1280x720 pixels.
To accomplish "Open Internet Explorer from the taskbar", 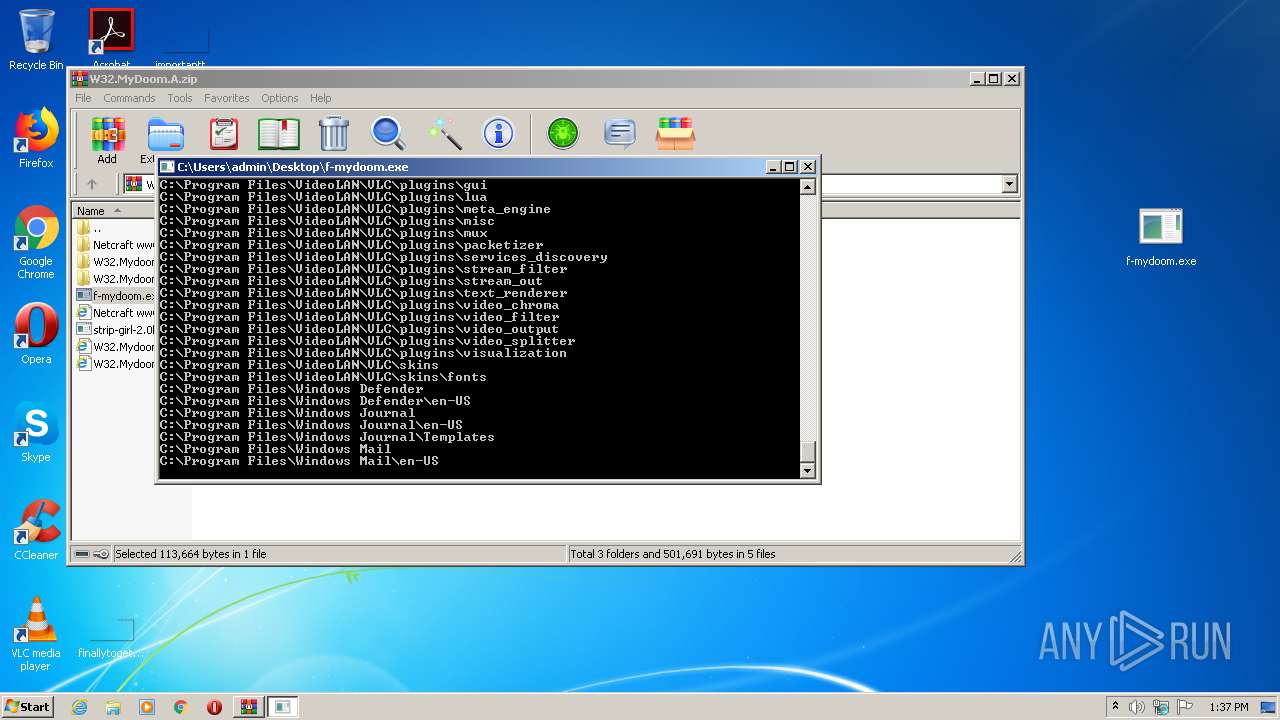I will pos(79,707).
